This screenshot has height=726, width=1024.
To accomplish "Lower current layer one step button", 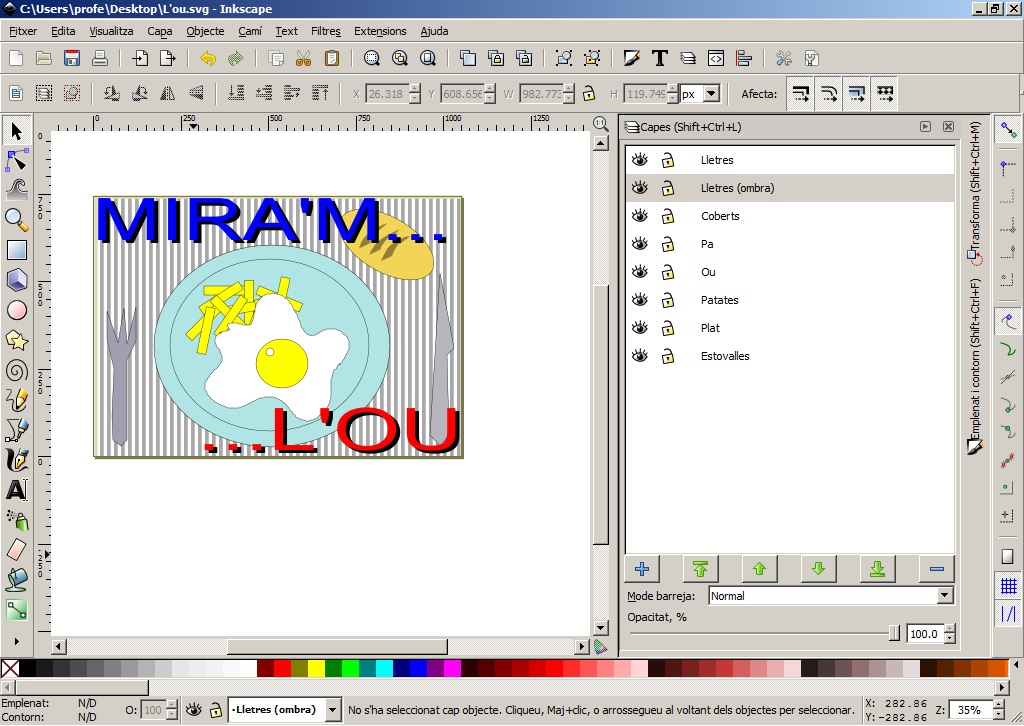I will [818, 569].
